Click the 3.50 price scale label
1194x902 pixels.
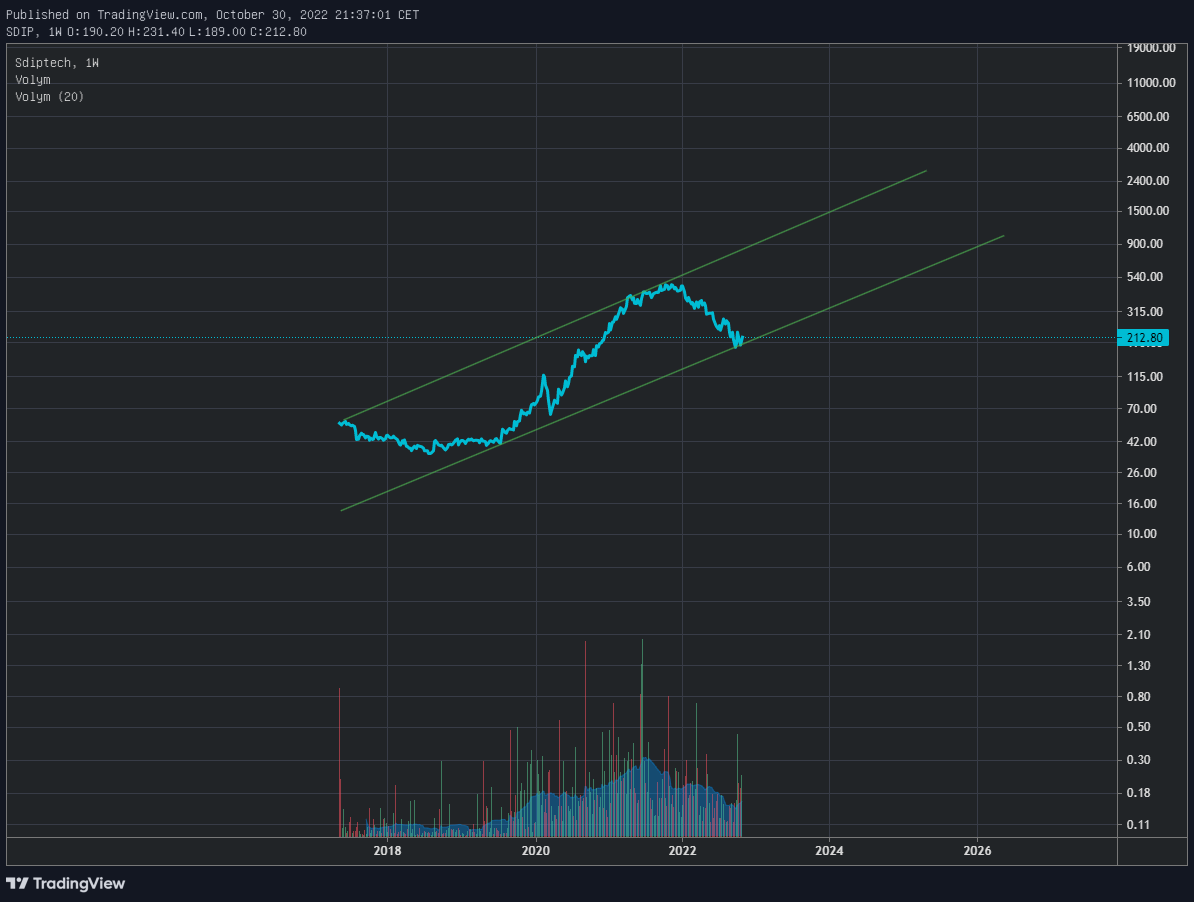click(1139, 601)
